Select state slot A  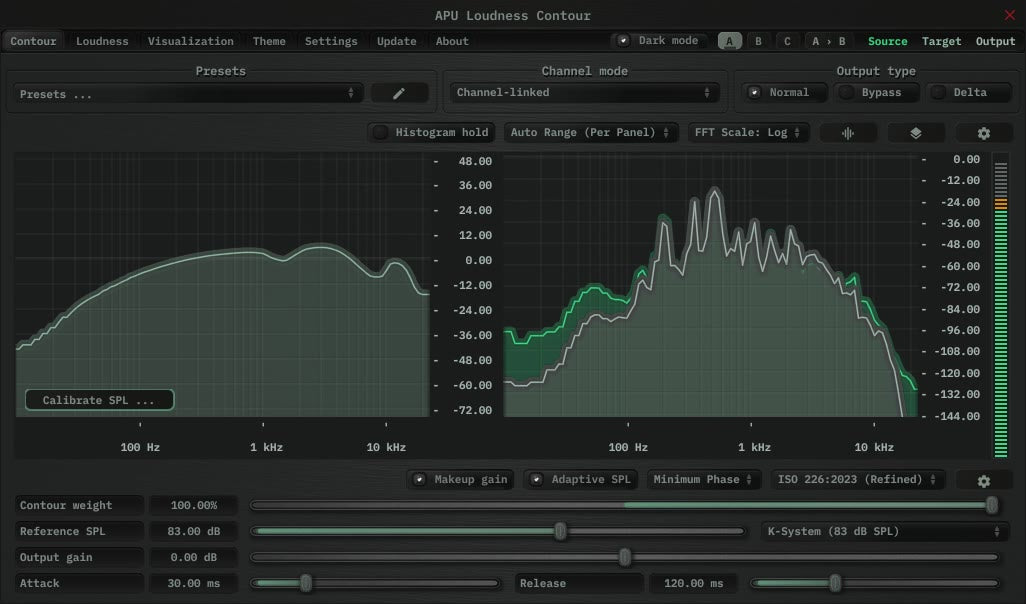730,41
